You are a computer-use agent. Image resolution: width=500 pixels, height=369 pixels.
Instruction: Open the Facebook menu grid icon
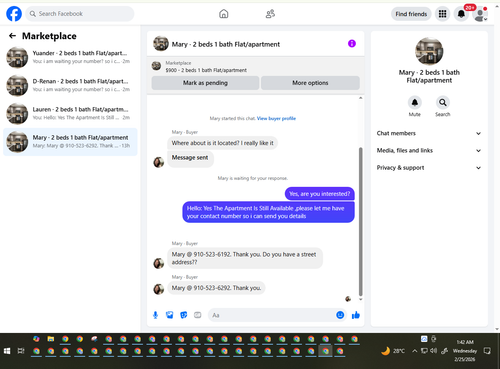(442, 14)
